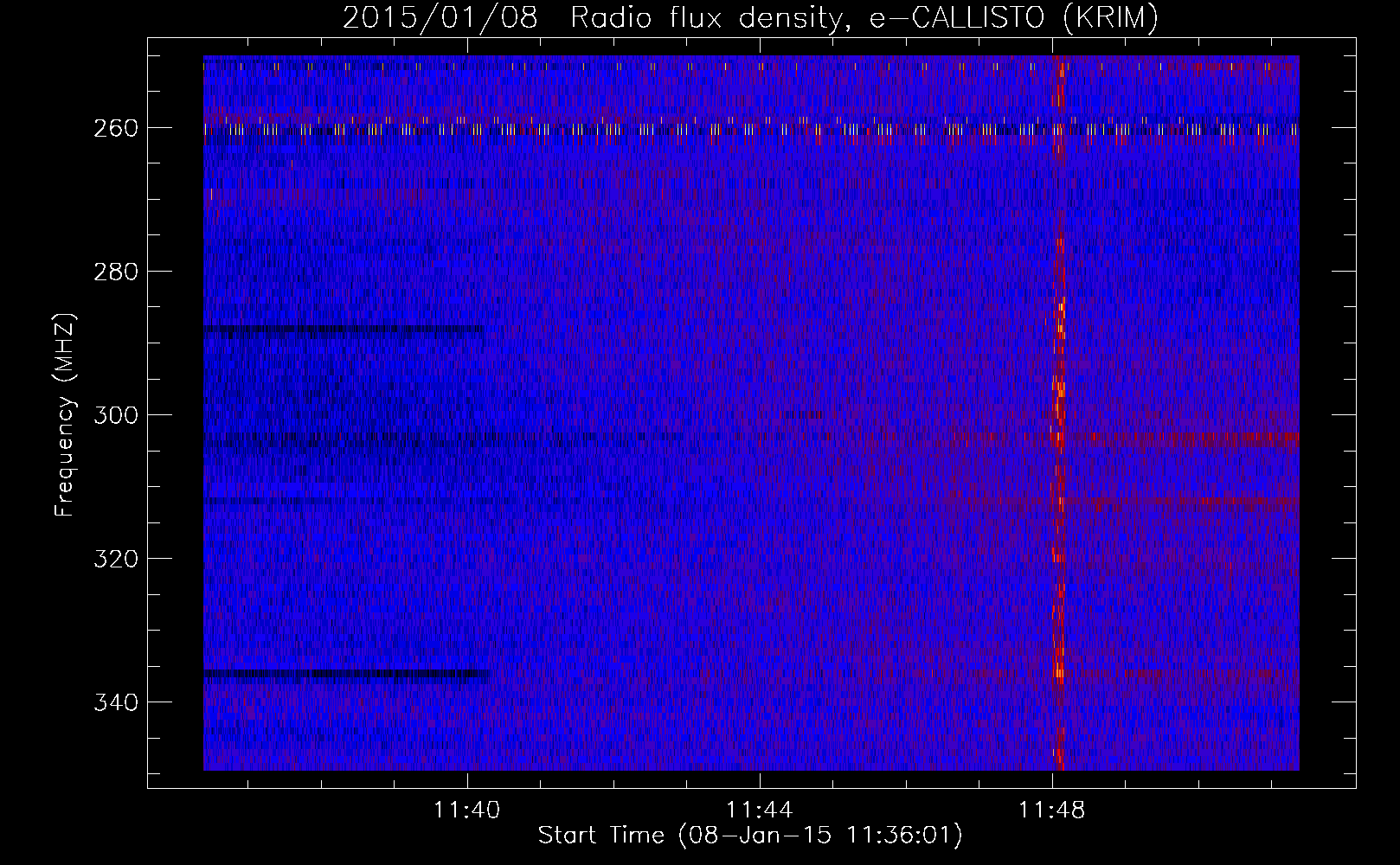Click the plot title 'Radio flux density, e-CALLISTO (KRIM)'

pos(864,17)
